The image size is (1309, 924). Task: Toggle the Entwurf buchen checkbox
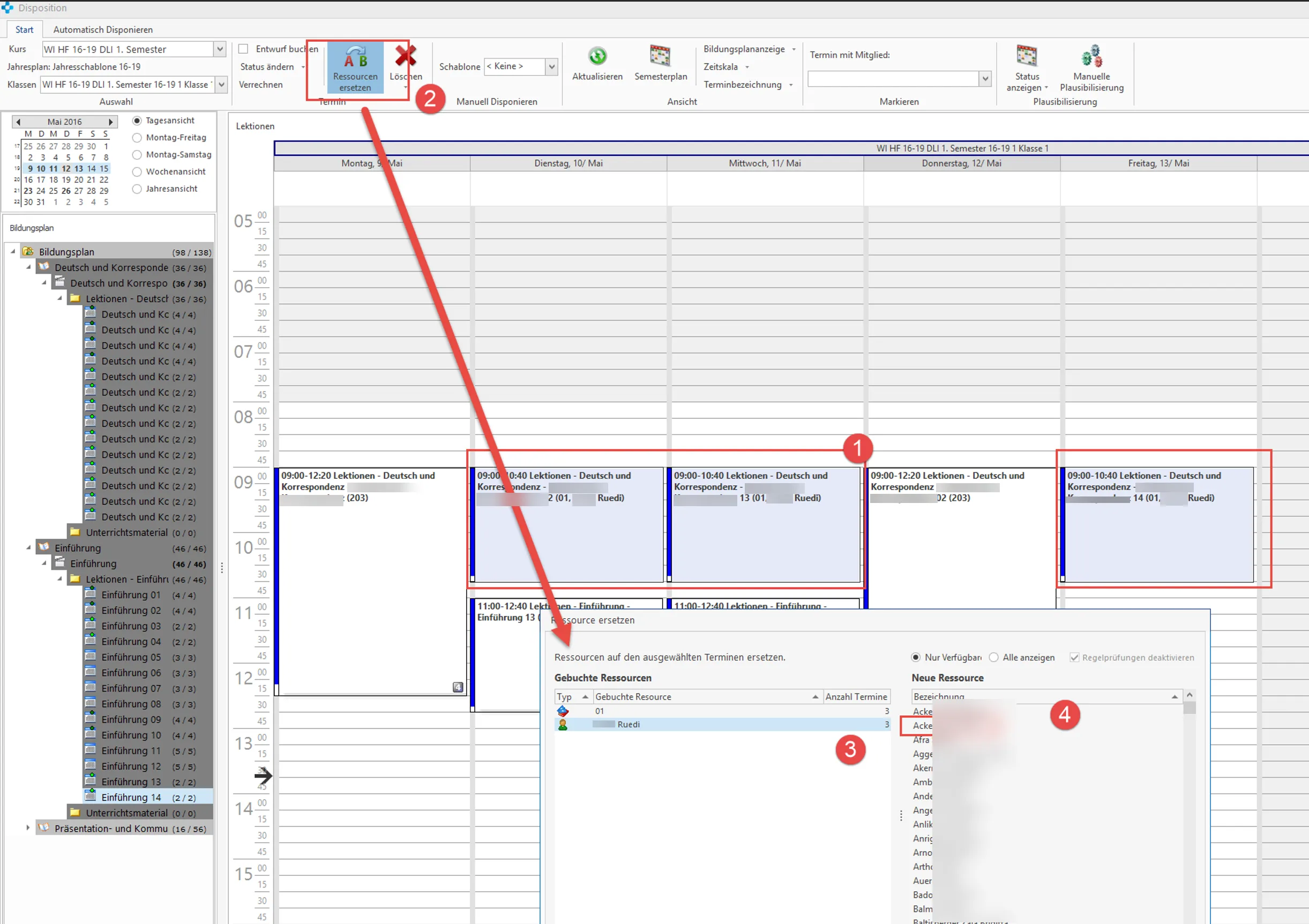(x=243, y=49)
